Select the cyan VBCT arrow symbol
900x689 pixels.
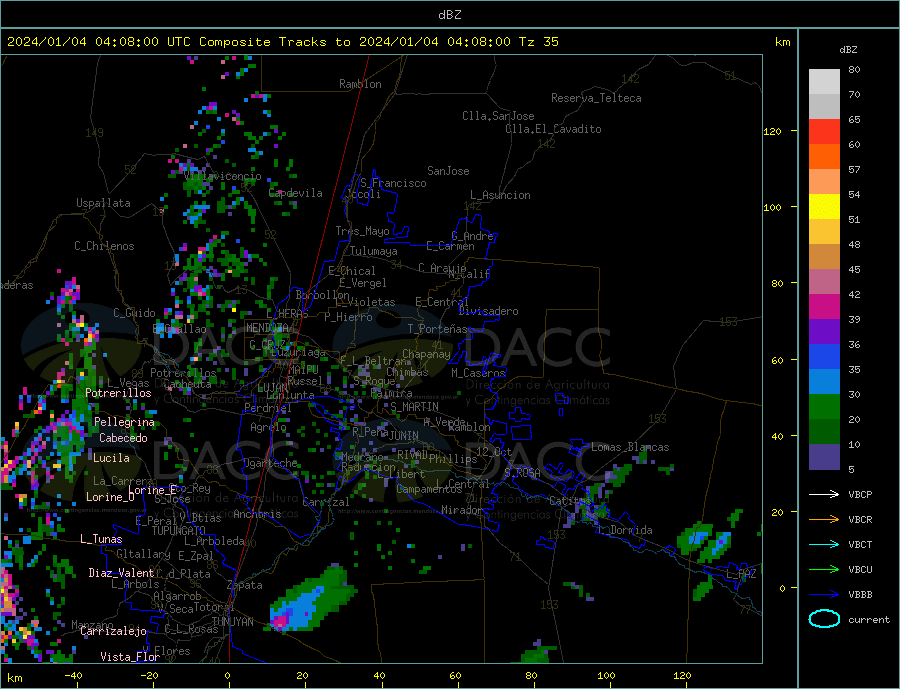[824, 544]
